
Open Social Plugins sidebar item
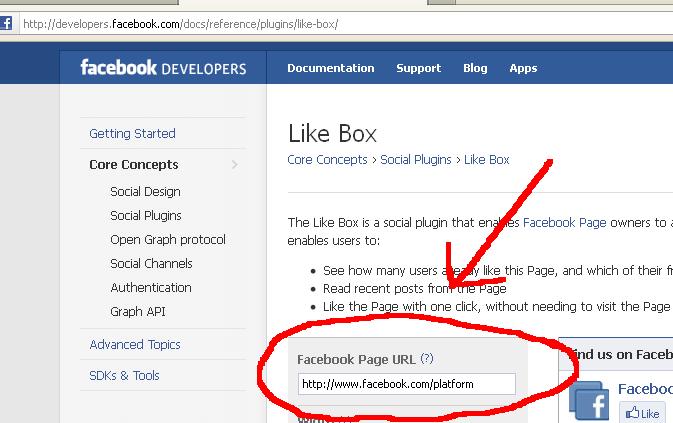[x=146, y=215]
